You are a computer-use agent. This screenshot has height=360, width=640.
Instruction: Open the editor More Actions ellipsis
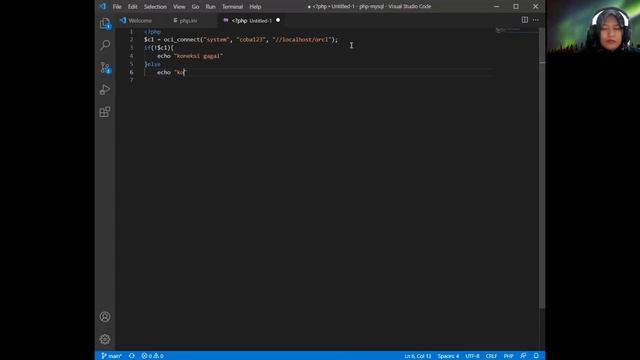536,20
